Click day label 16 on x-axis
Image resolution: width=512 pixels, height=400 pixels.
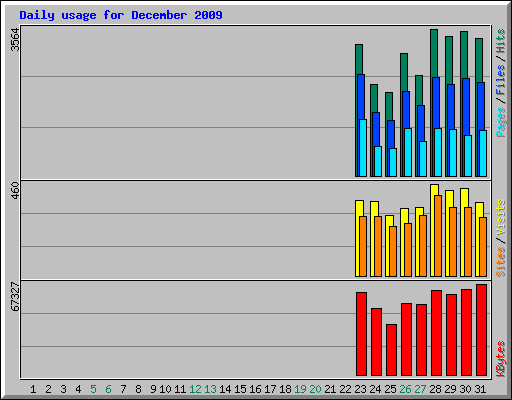tap(255, 389)
